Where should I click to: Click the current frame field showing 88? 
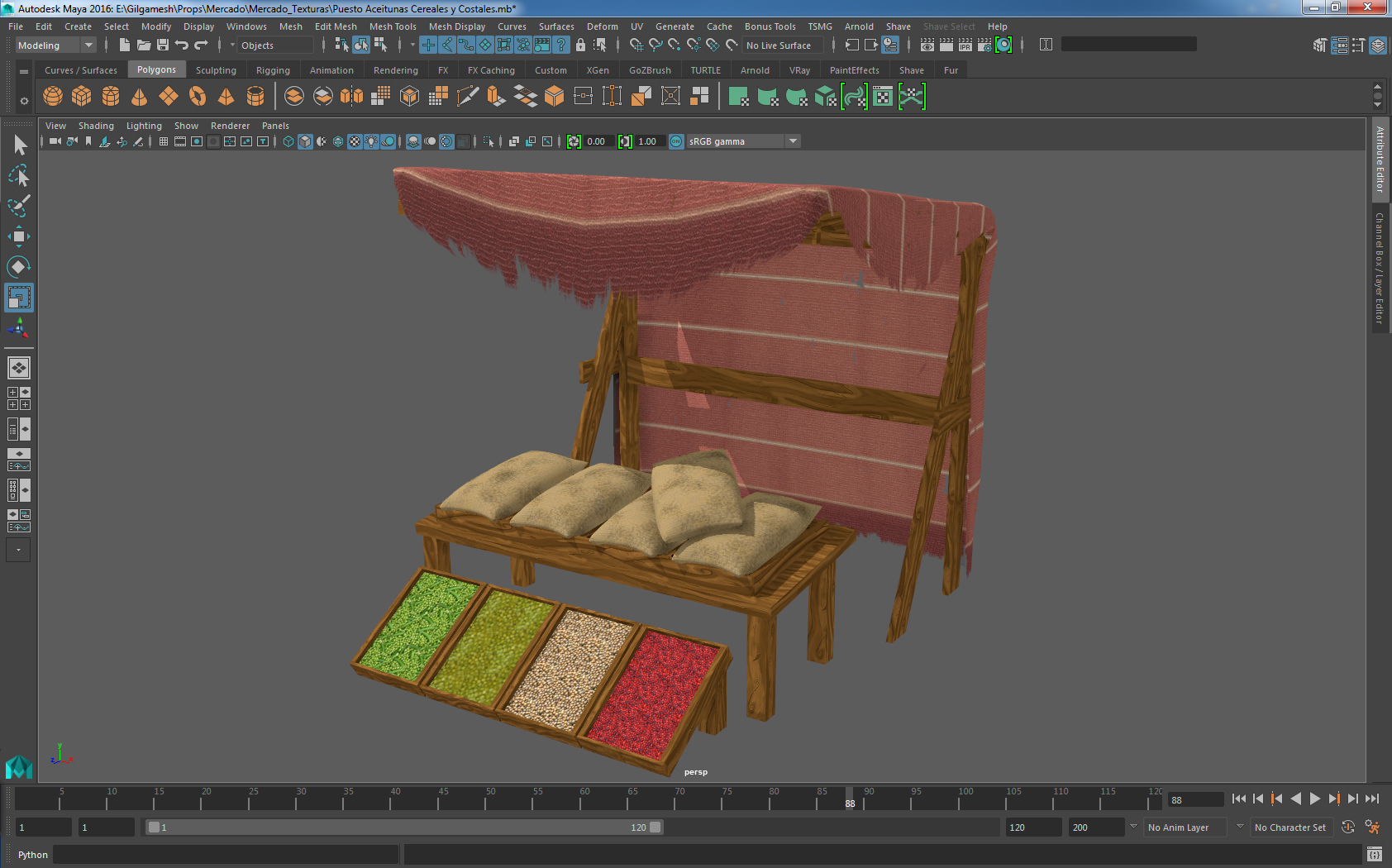(x=1194, y=799)
